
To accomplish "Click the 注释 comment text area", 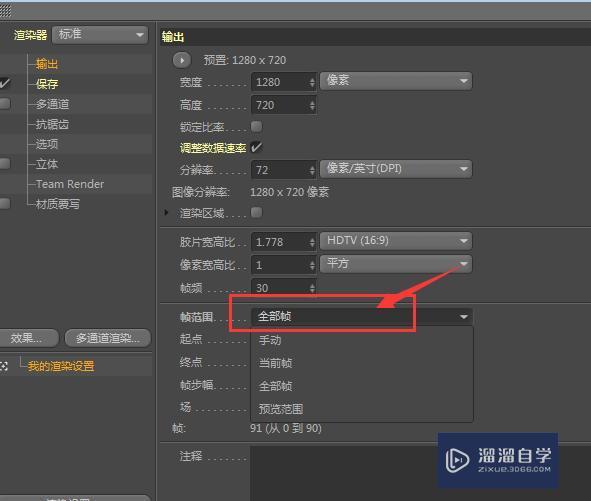I will point(420,473).
